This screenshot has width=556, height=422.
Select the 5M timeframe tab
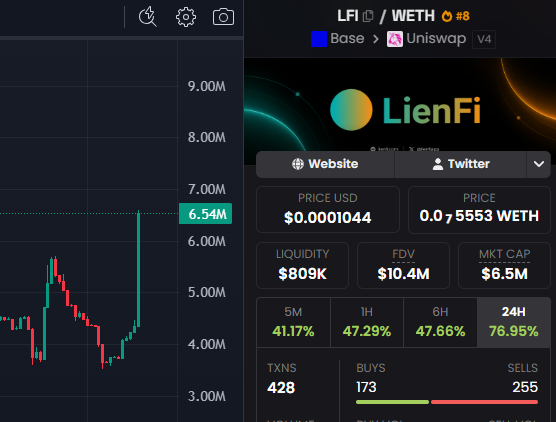(x=293, y=322)
